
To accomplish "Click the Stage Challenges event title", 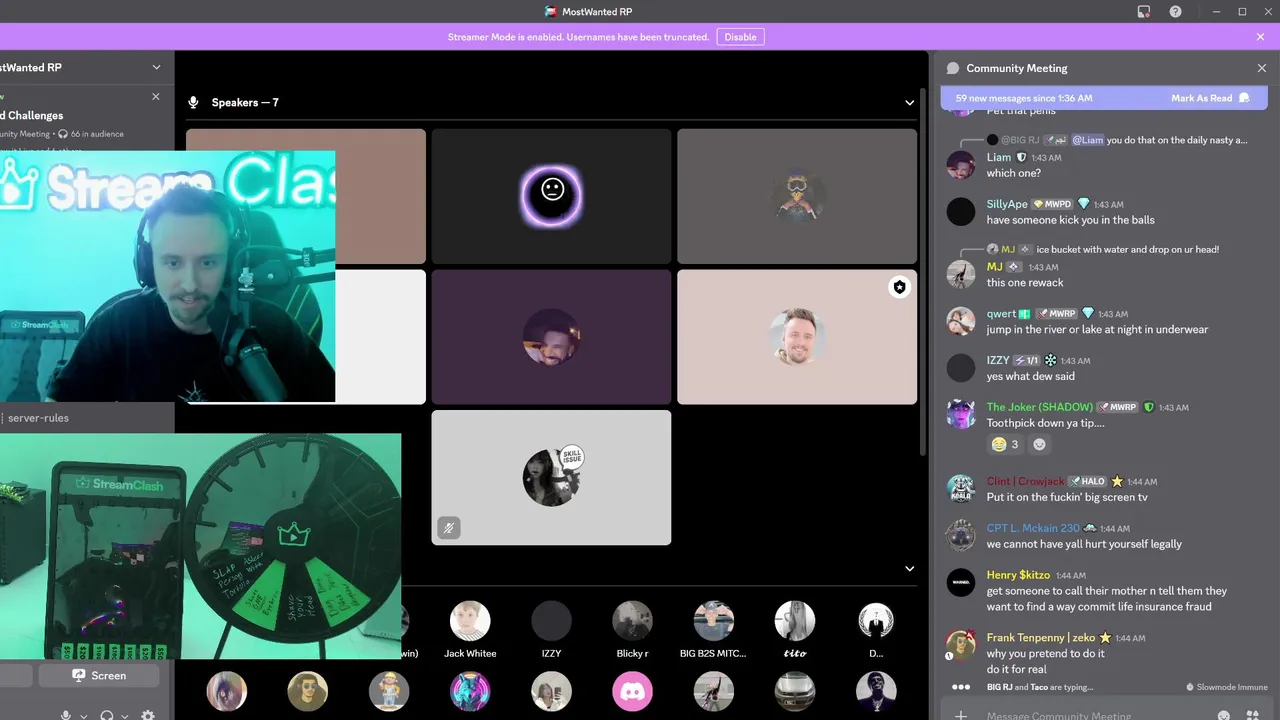I will pos(32,116).
